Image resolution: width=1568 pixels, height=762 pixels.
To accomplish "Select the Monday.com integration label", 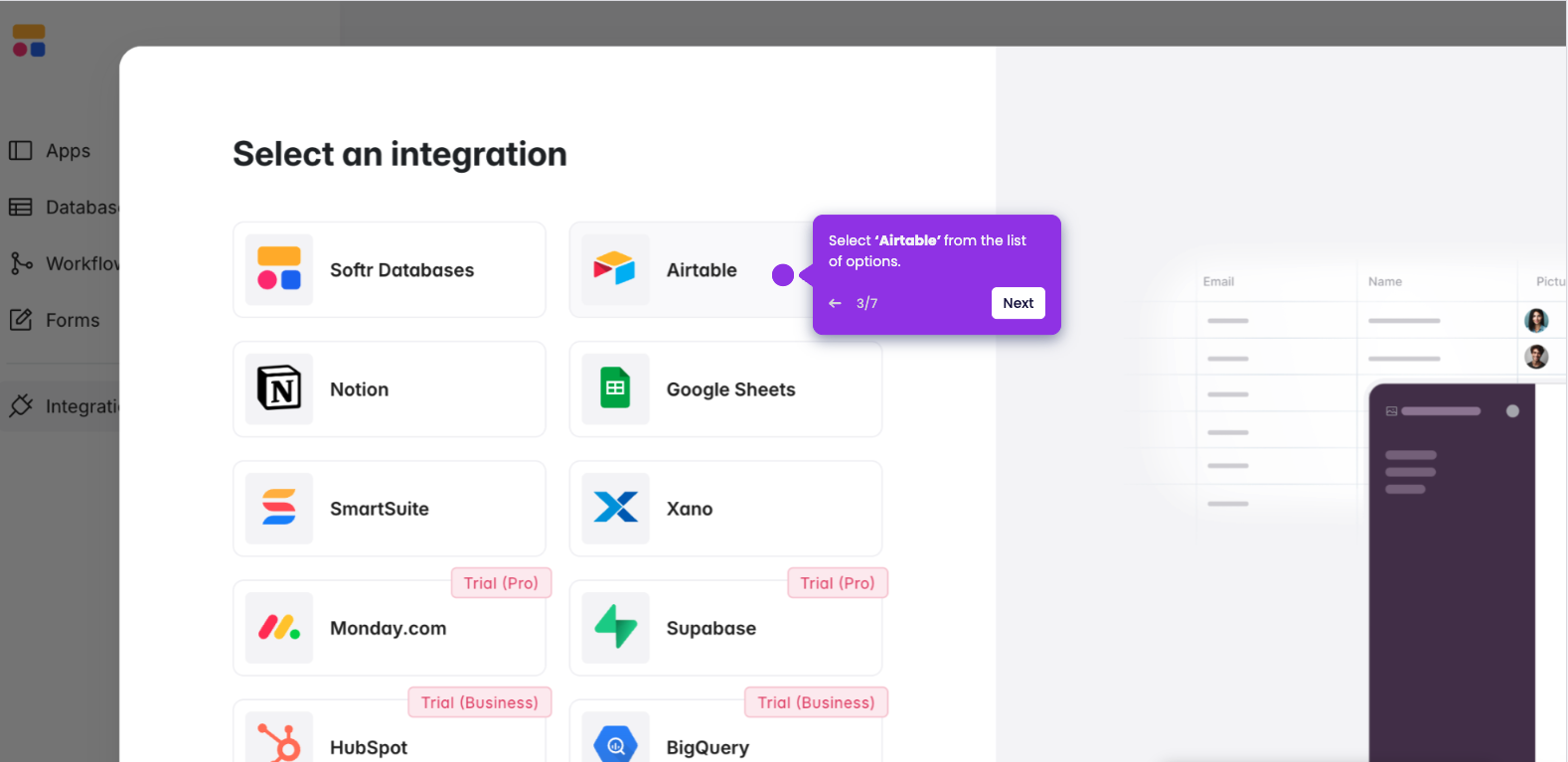I will click(388, 628).
